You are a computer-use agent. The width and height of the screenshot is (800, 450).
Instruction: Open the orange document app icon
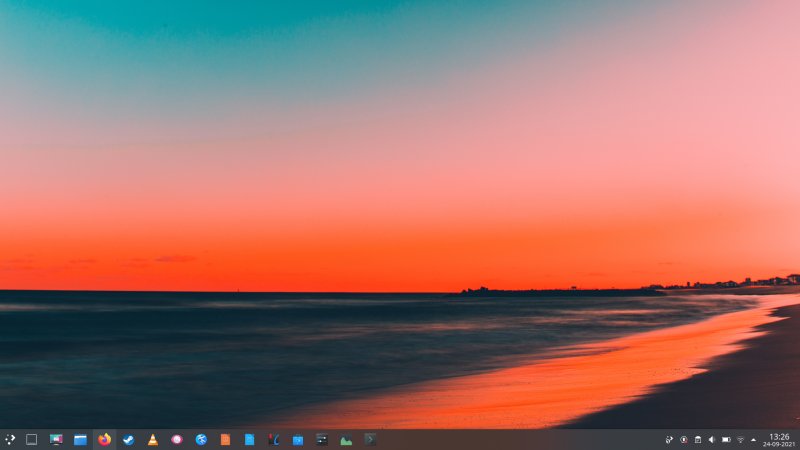[x=225, y=439]
